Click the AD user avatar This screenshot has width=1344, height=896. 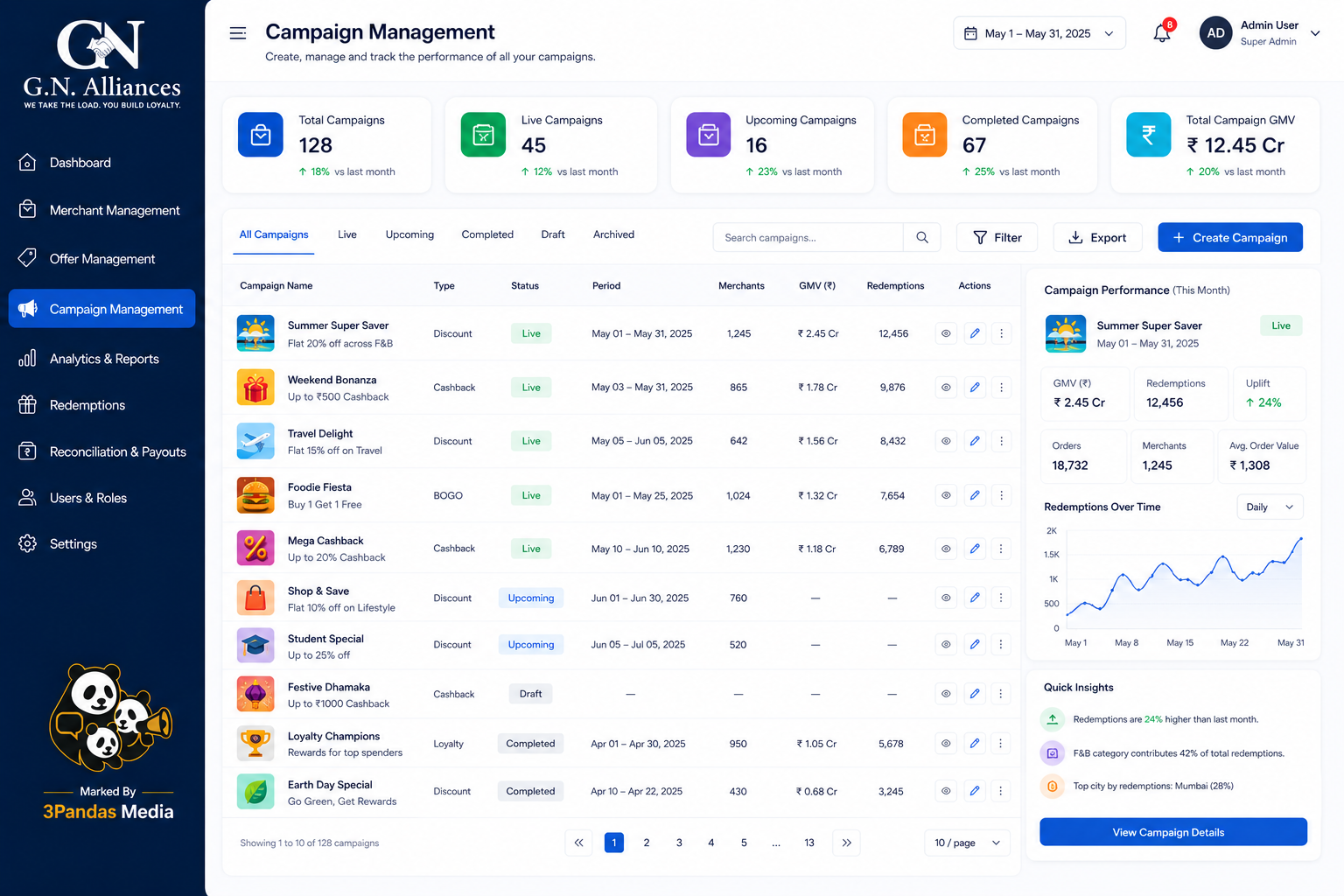click(x=1215, y=33)
